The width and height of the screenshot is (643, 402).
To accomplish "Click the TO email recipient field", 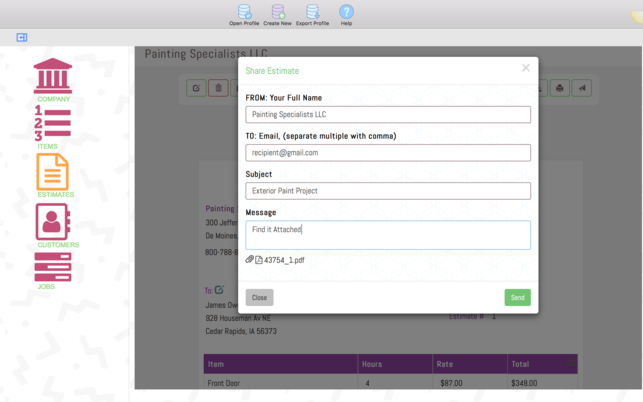I will (388, 153).
